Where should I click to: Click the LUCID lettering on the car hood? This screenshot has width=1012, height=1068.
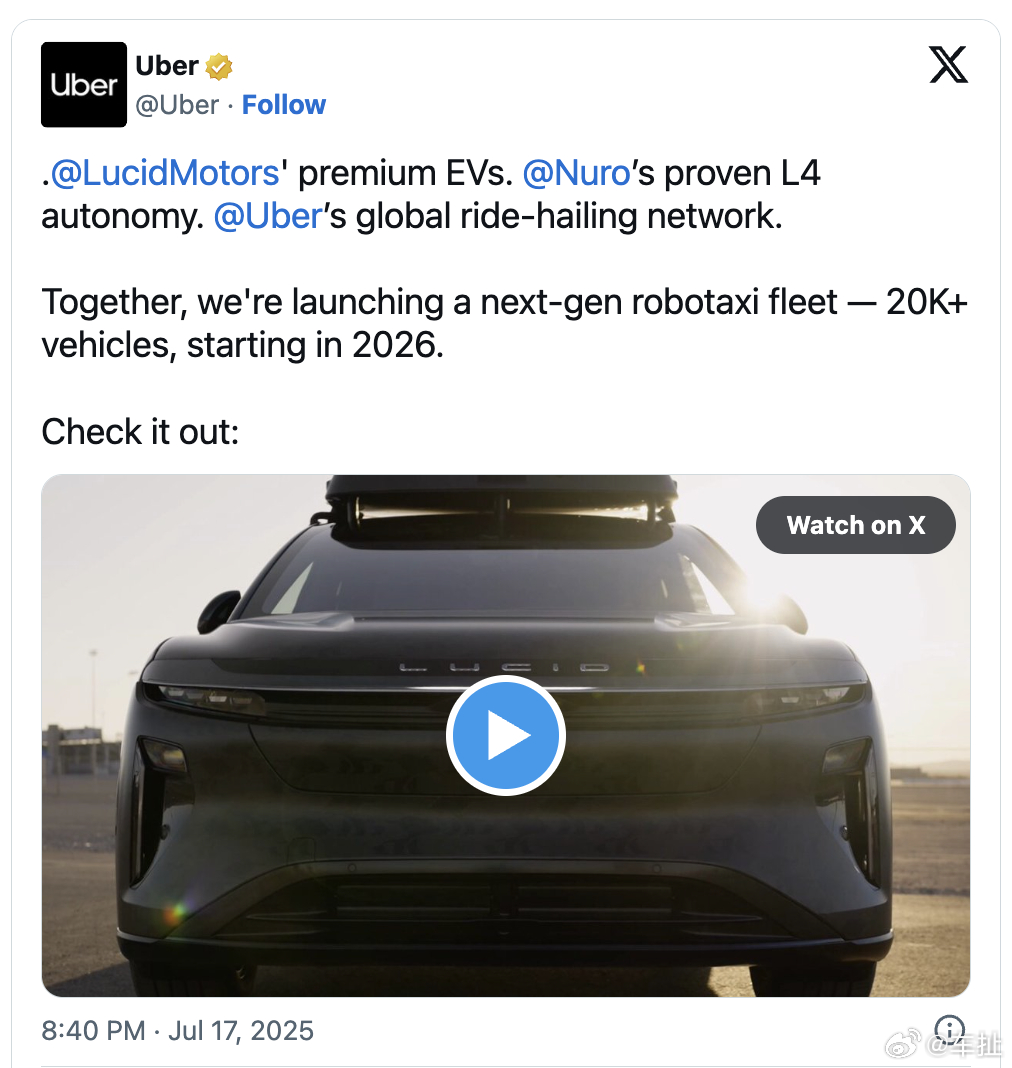click(505, 668)
